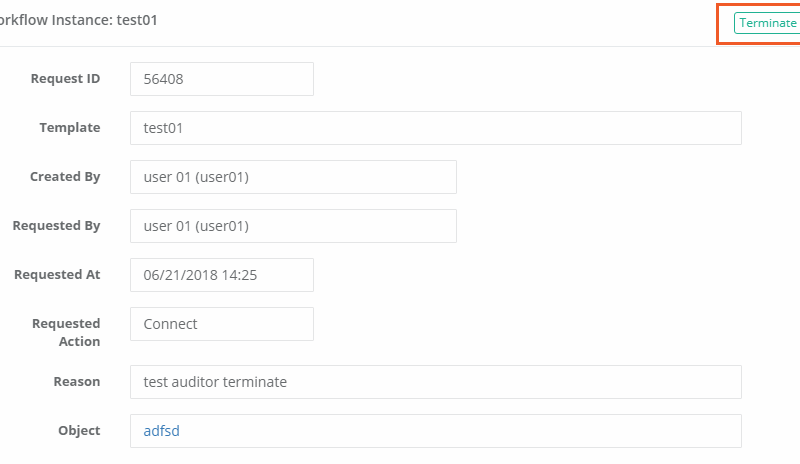Screen dimensions: 800x464
Task: Click the Template label
Action: pyautogui.click(x=70, y=128)
